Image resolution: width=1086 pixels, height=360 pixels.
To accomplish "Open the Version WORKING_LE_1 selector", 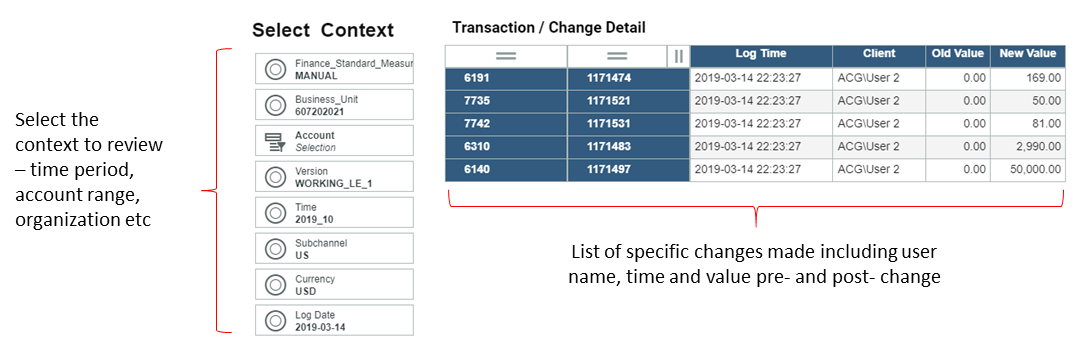I will (x=334, y=177).
